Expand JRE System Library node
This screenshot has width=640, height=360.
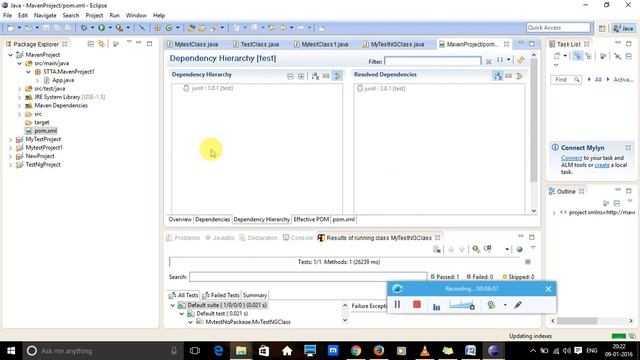(x=19, y=97)
